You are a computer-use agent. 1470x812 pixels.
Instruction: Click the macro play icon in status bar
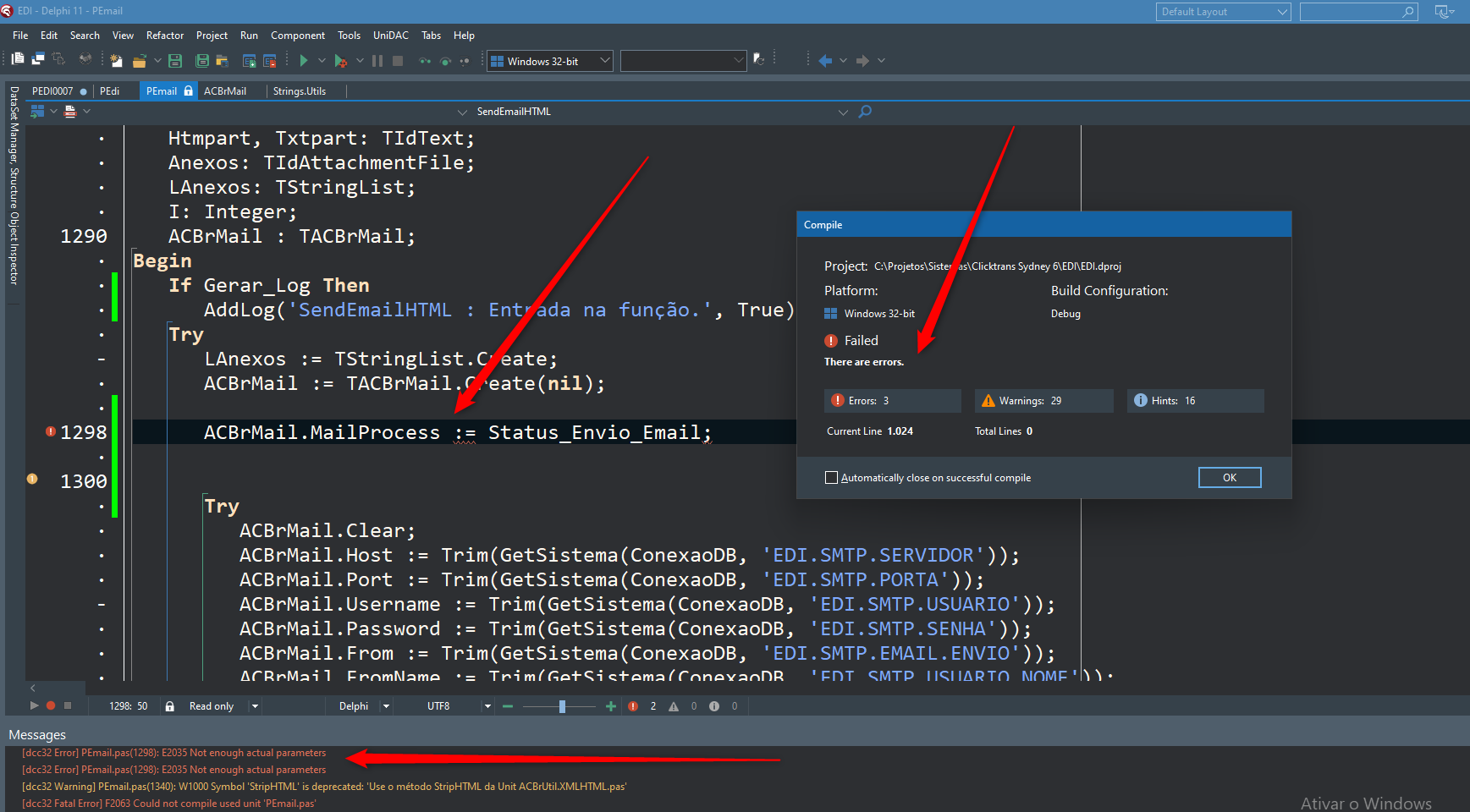pos(34,705)
